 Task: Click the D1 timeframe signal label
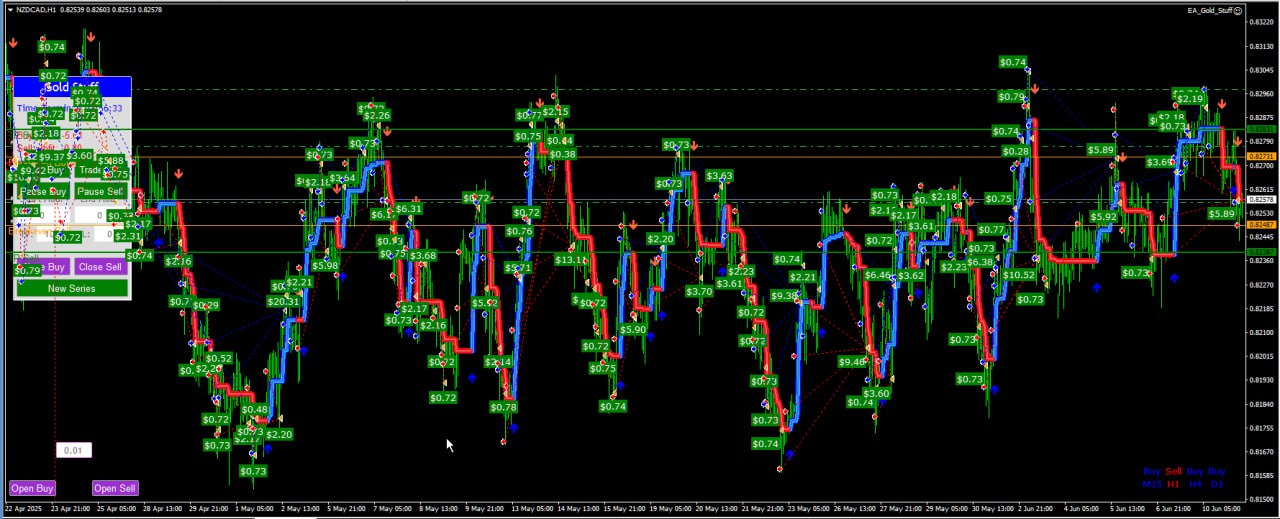point(1217,484)
